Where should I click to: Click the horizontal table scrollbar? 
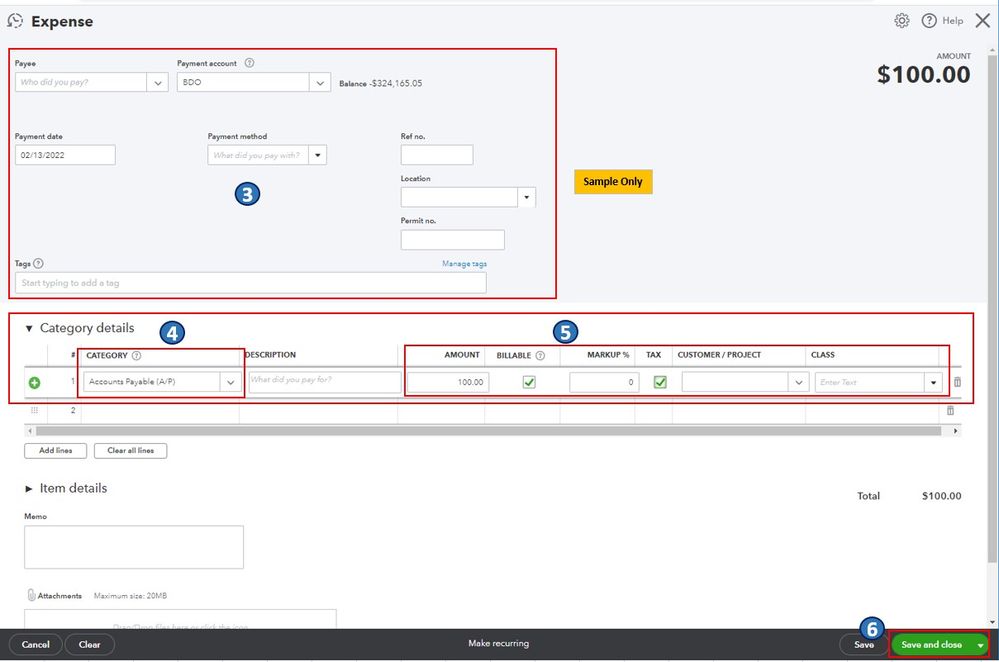[x=488, y=431]
